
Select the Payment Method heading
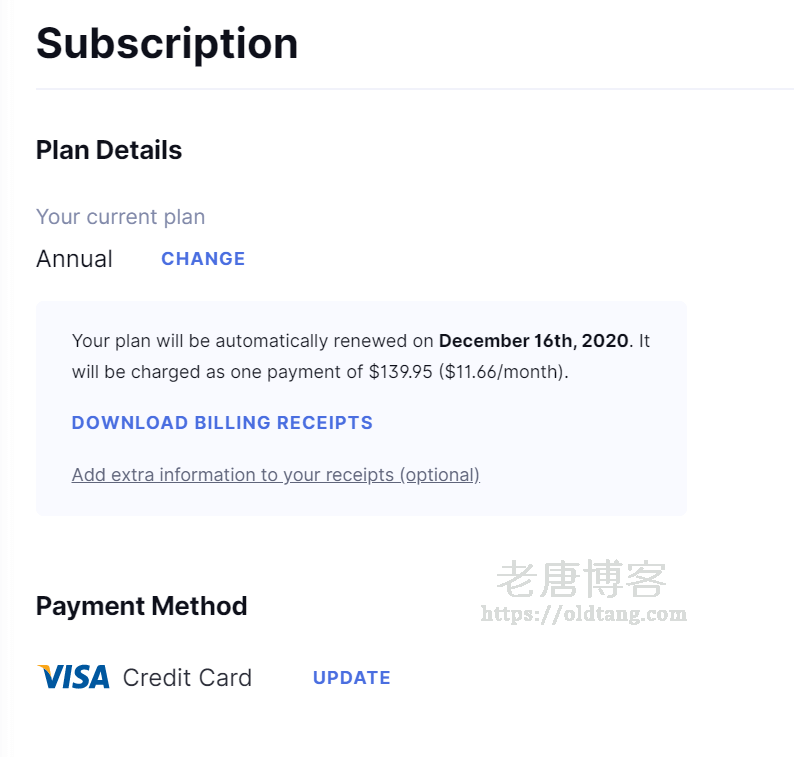(141, 606)
